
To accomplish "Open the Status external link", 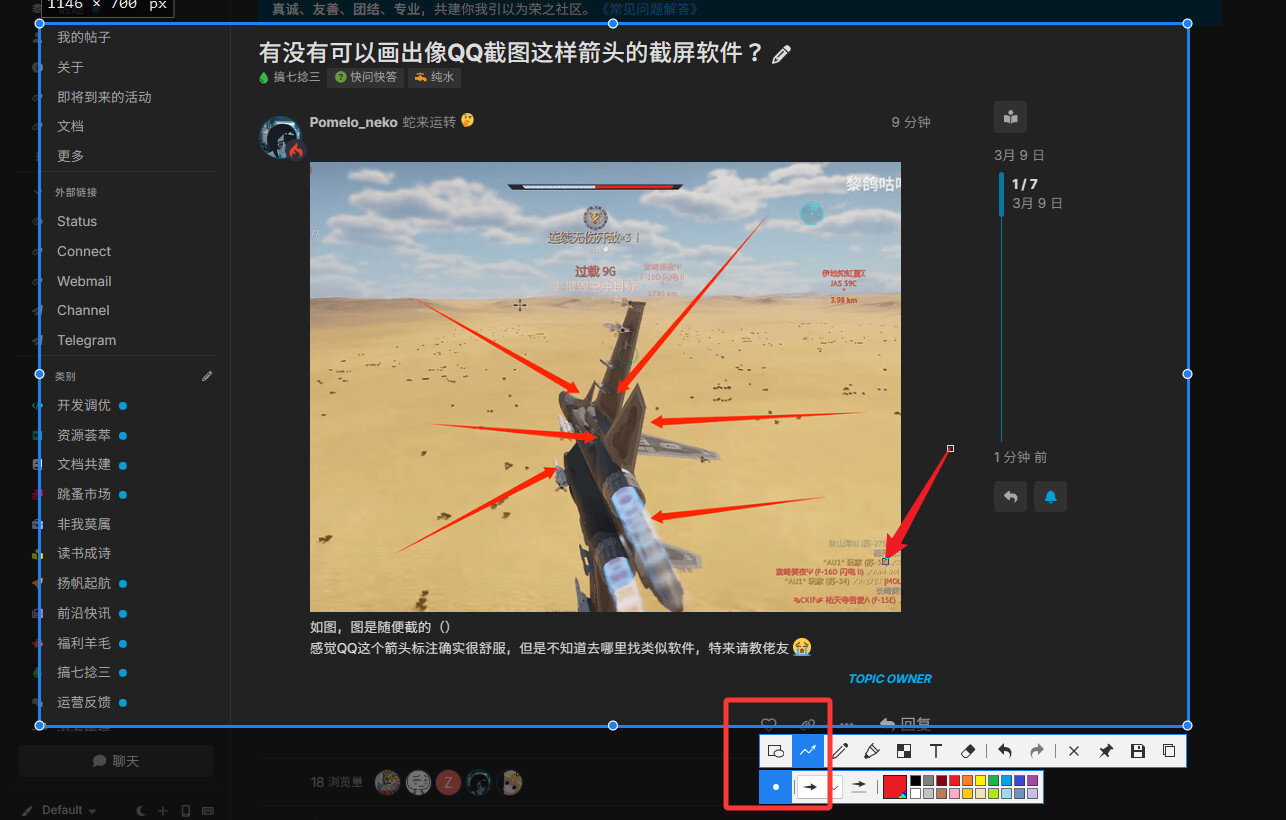I will coord(77,221).
